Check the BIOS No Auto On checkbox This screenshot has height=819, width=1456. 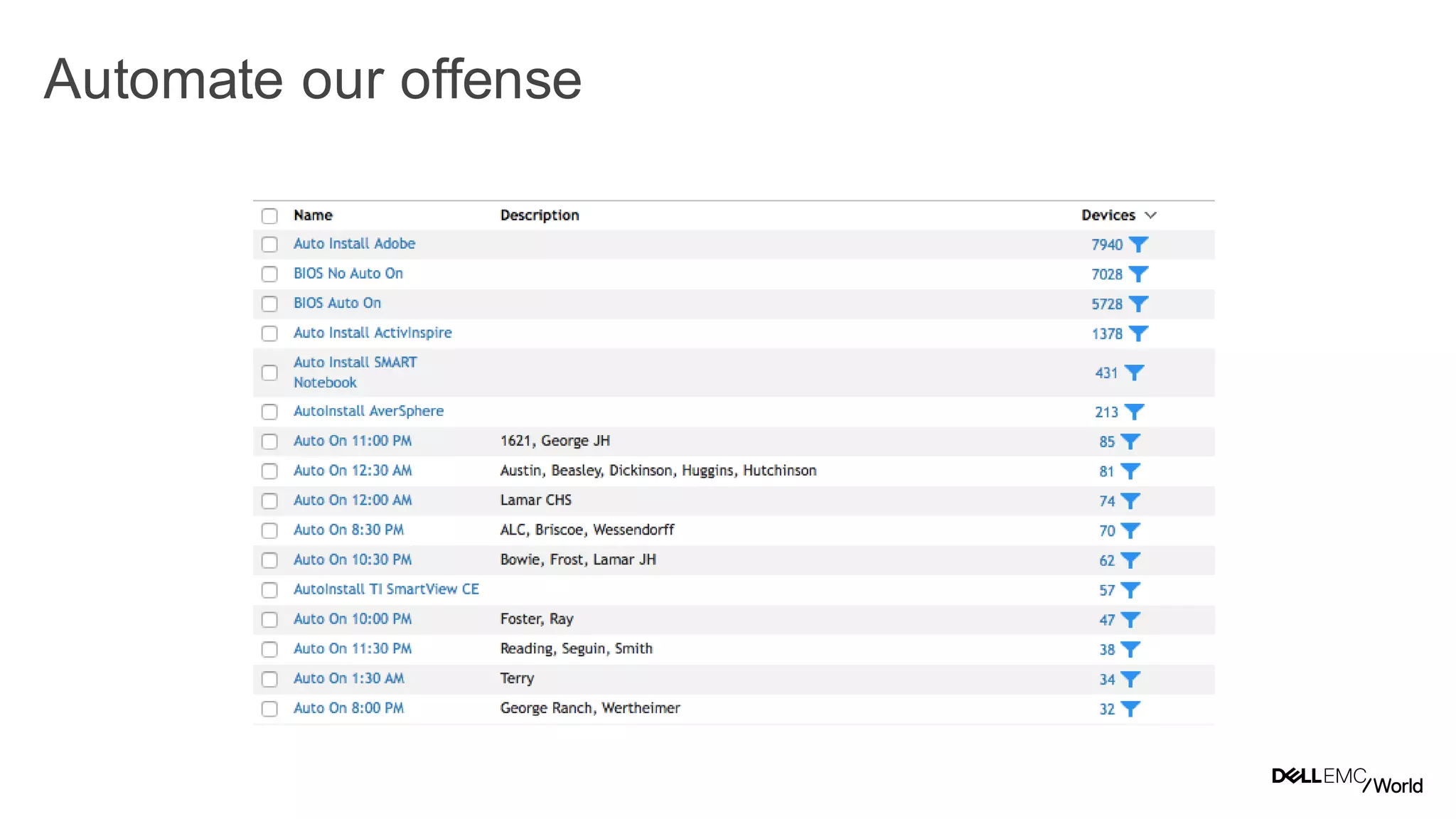(269, 274)
